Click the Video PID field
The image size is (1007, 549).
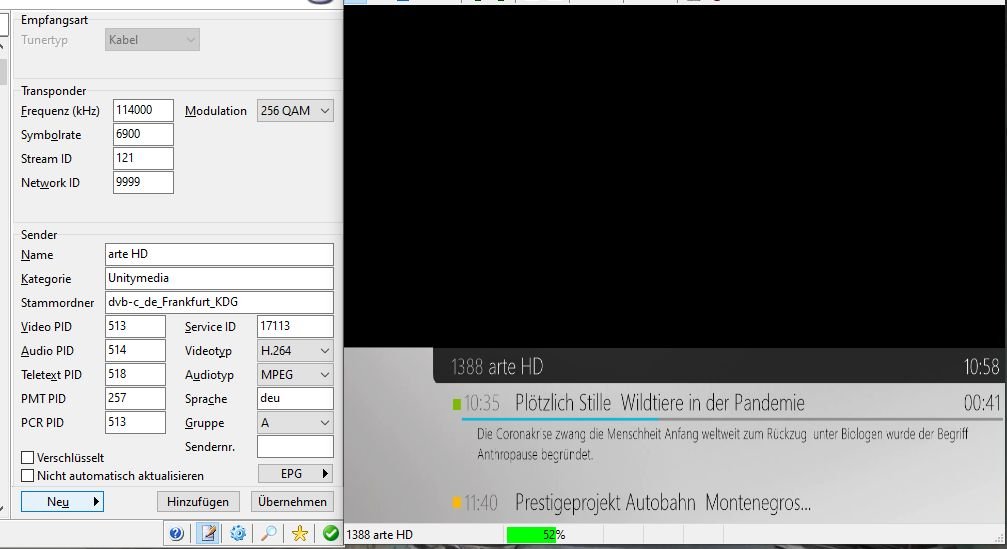(136, 326)
